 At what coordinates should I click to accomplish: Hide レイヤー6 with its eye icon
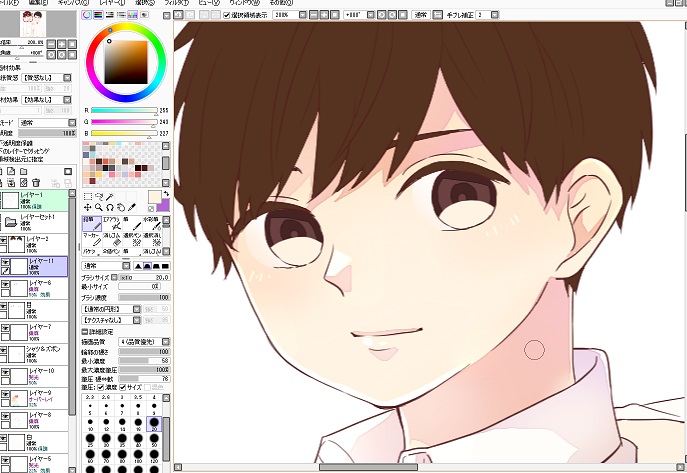5,284
